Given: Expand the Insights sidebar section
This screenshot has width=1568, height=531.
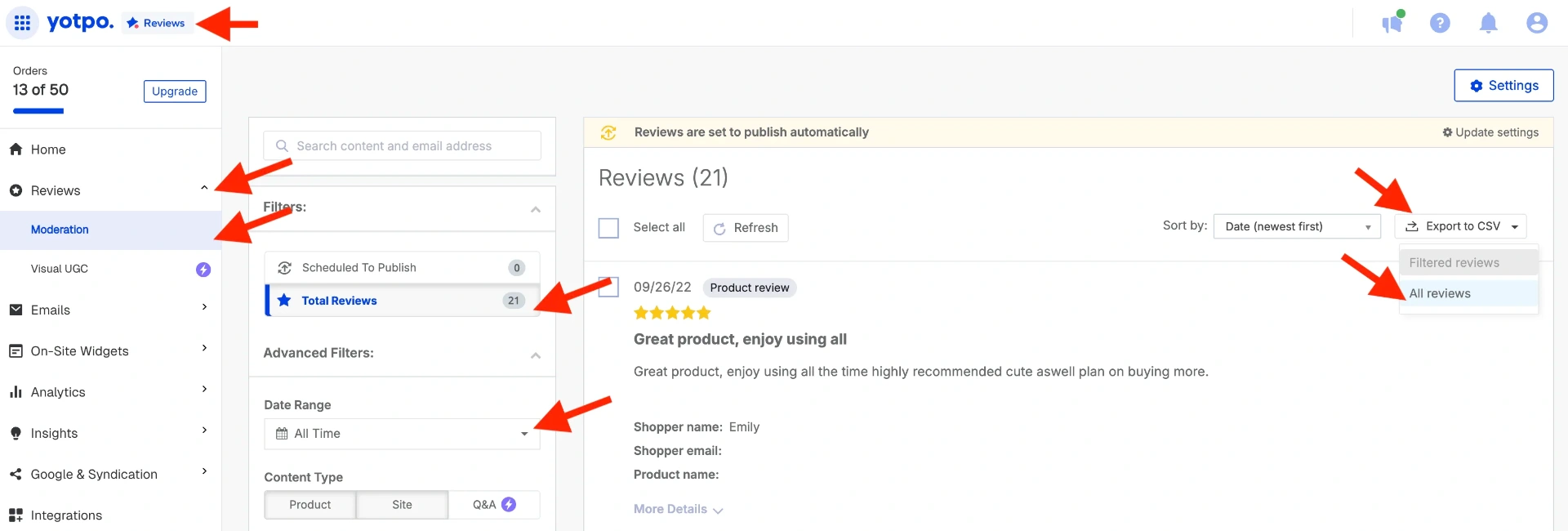Looking at the screenshot, I should 204,430.
